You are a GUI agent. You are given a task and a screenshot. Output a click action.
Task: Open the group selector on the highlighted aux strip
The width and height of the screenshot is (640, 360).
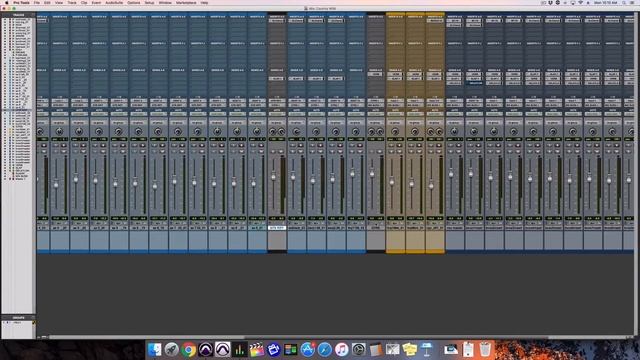coord(277,122)
